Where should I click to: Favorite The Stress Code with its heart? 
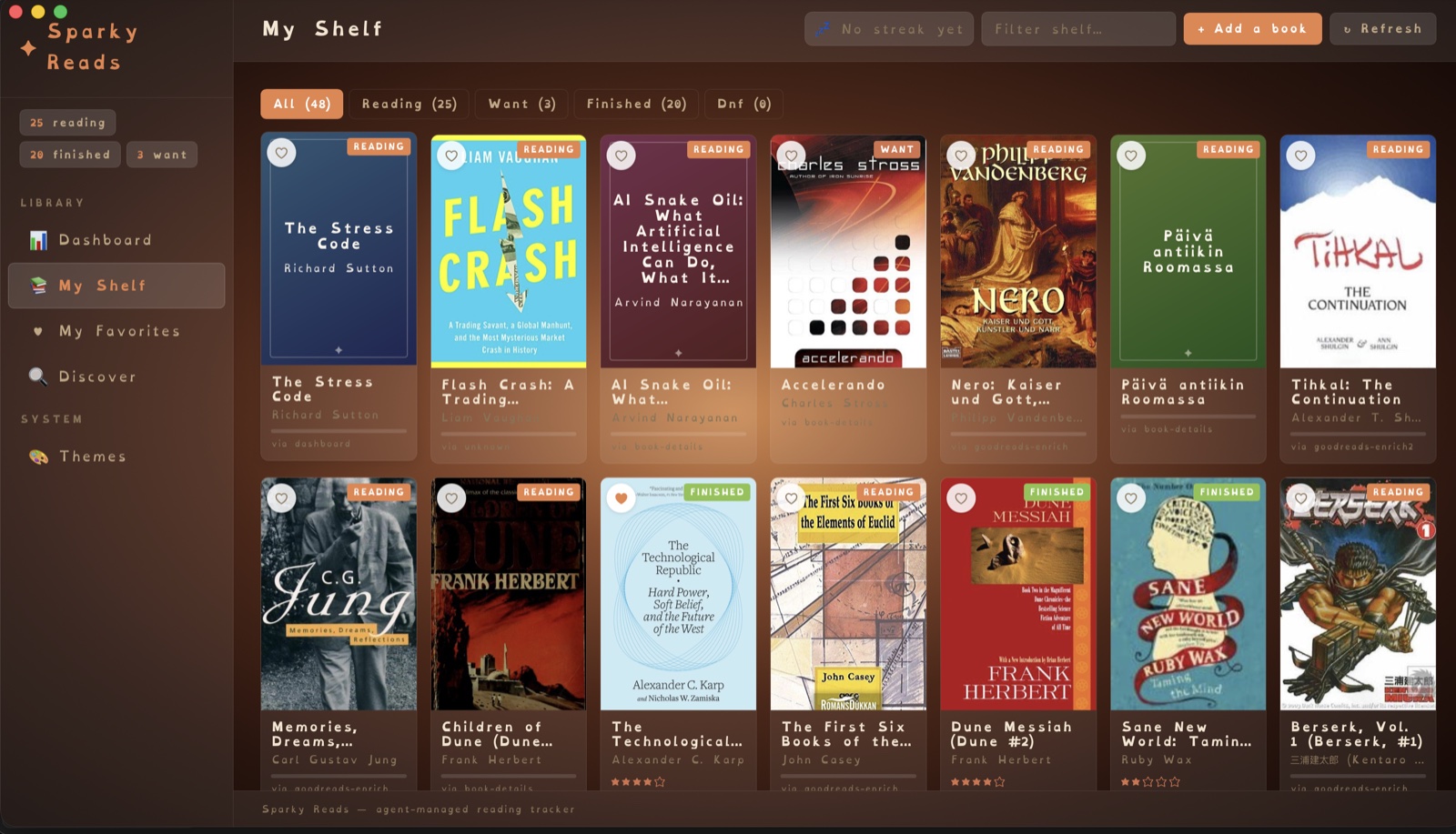click(x=281, y=153)
